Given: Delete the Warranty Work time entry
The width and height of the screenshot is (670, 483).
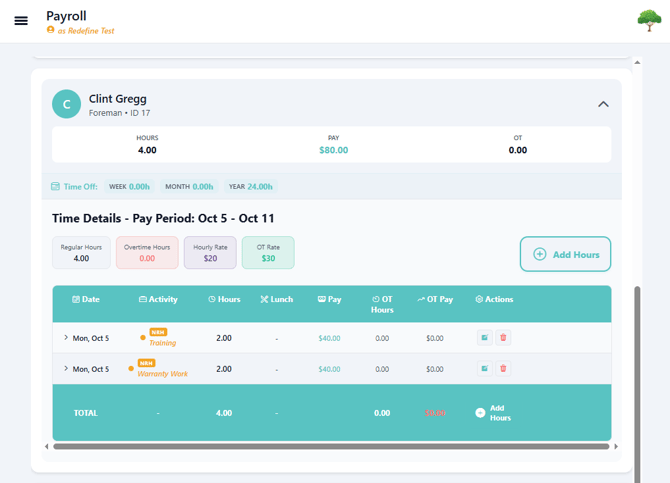Looking at the screenshot, I should click(x=503, y=368).
